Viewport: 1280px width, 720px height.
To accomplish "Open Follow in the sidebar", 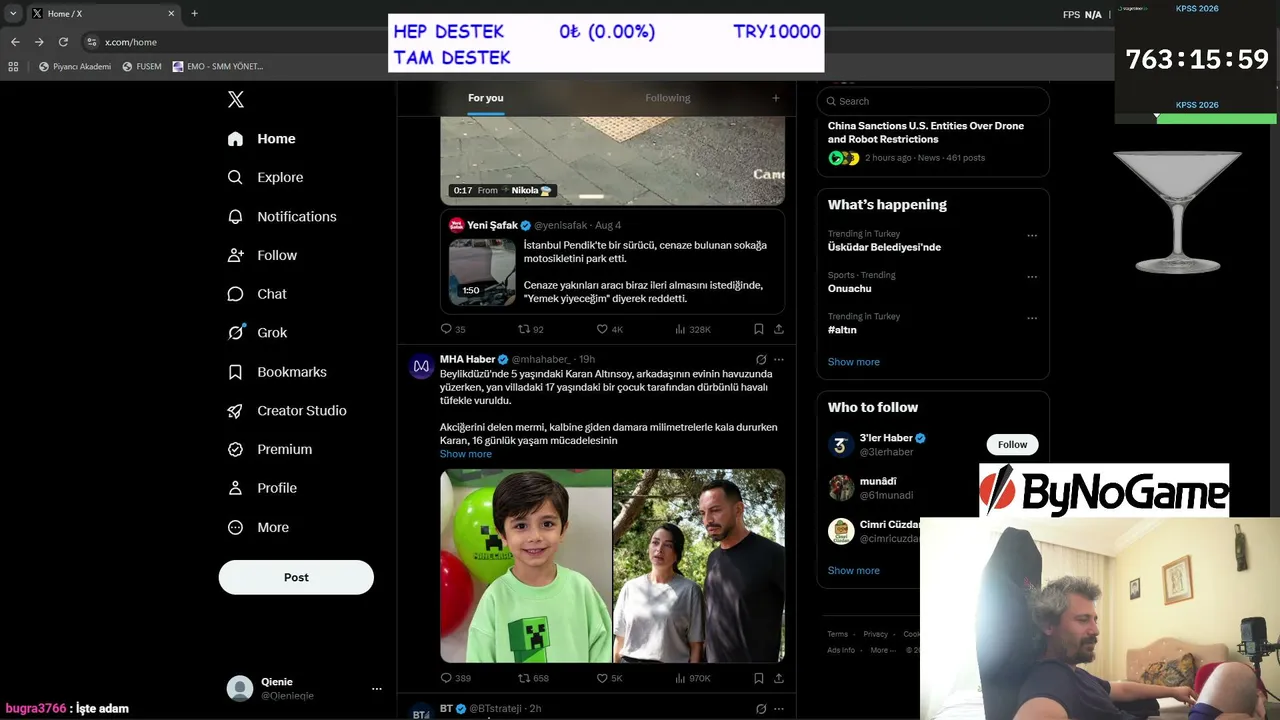I will pyautogui.click(x=262, y=255).
